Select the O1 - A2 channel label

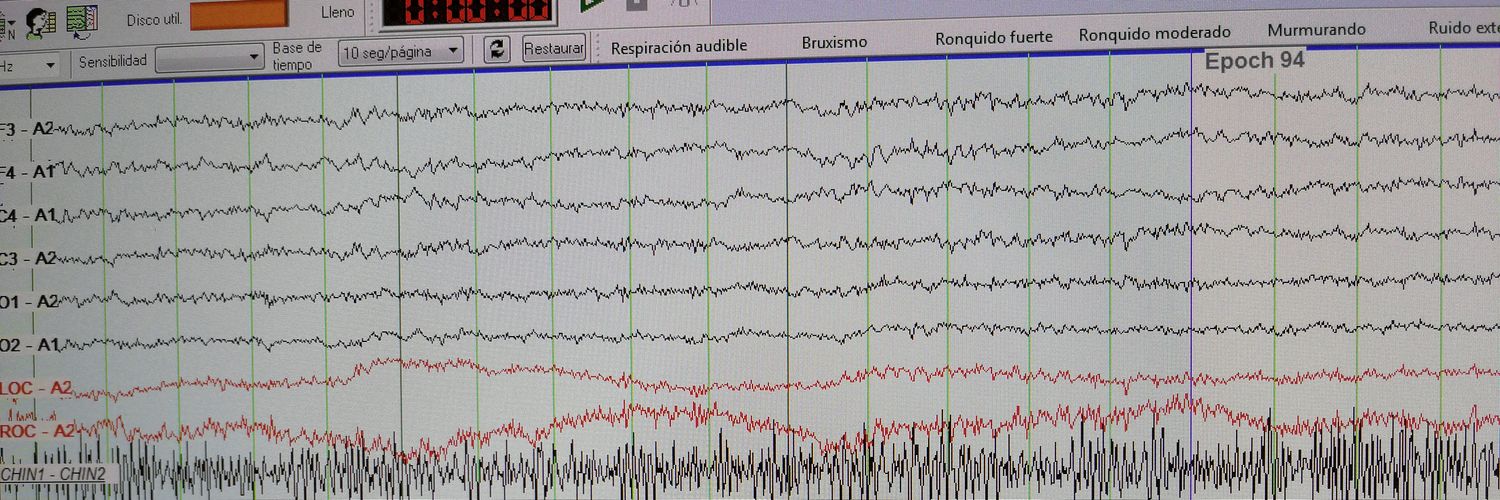[x=30, y=301]
